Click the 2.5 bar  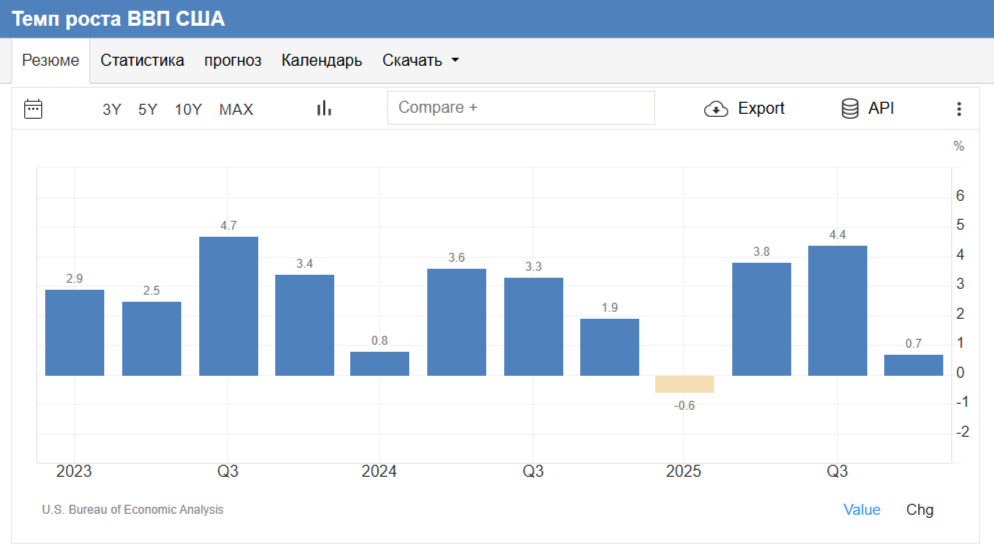click(152, 339)
